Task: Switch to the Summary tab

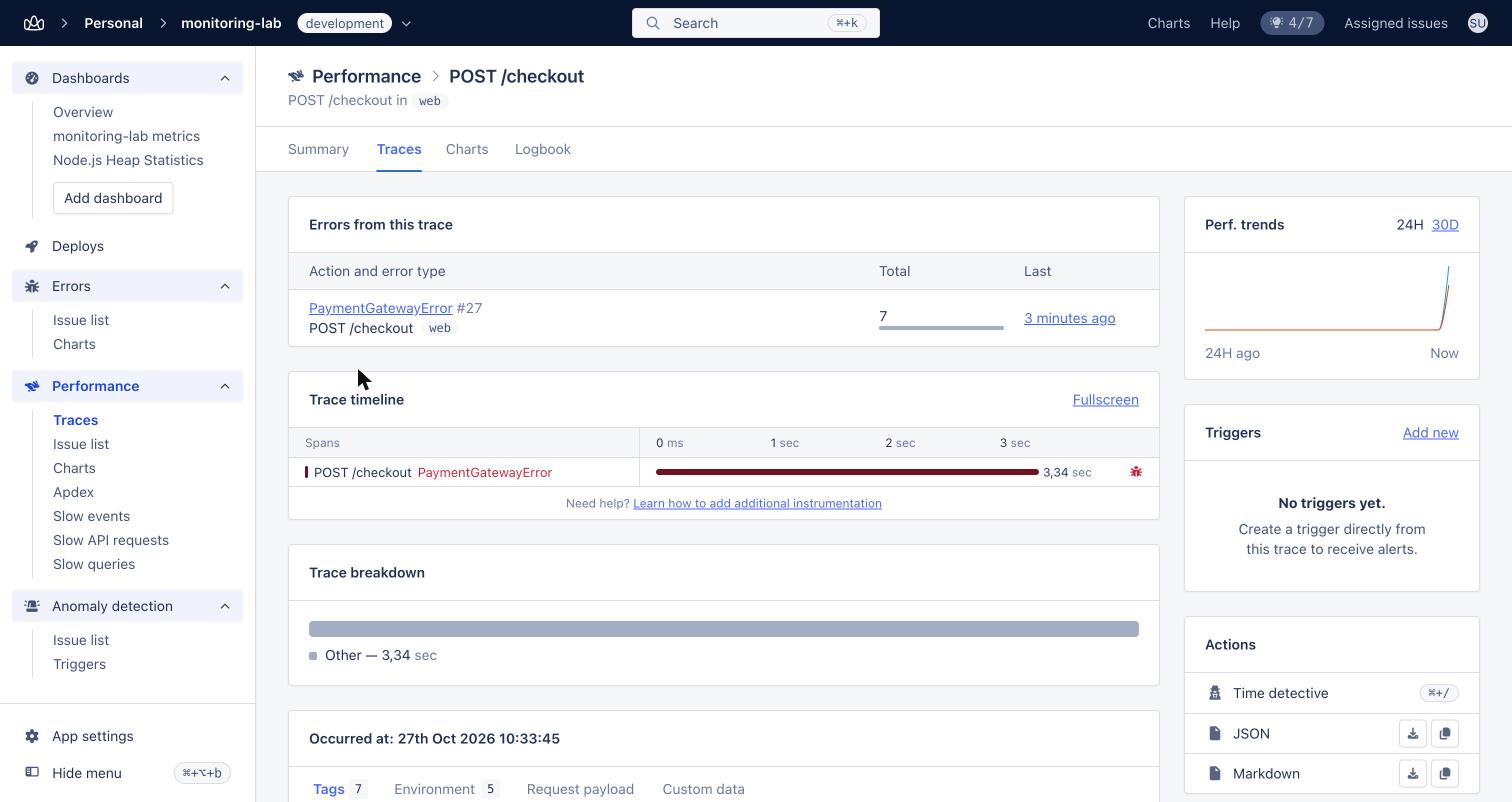Action: point(318,149)
